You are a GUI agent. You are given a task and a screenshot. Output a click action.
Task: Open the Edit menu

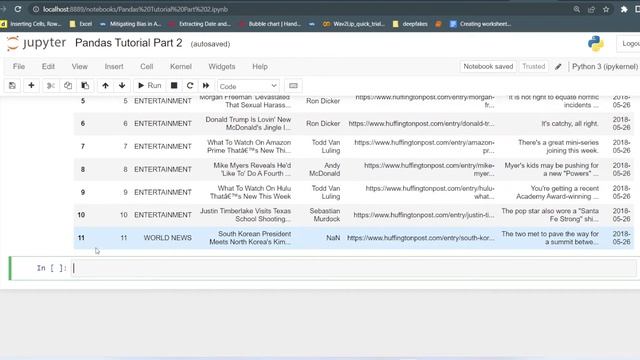coord(48,67)
